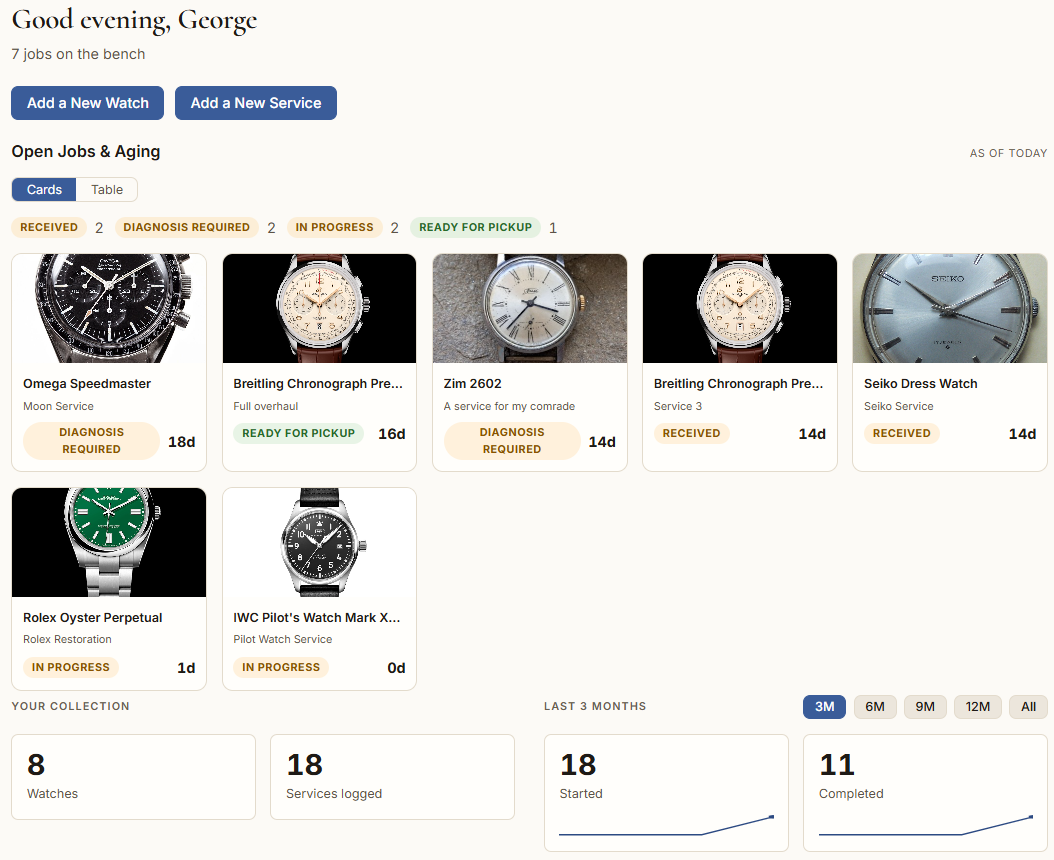
Task: Click the Service 3 subtitle
Action: pos(678,406)
